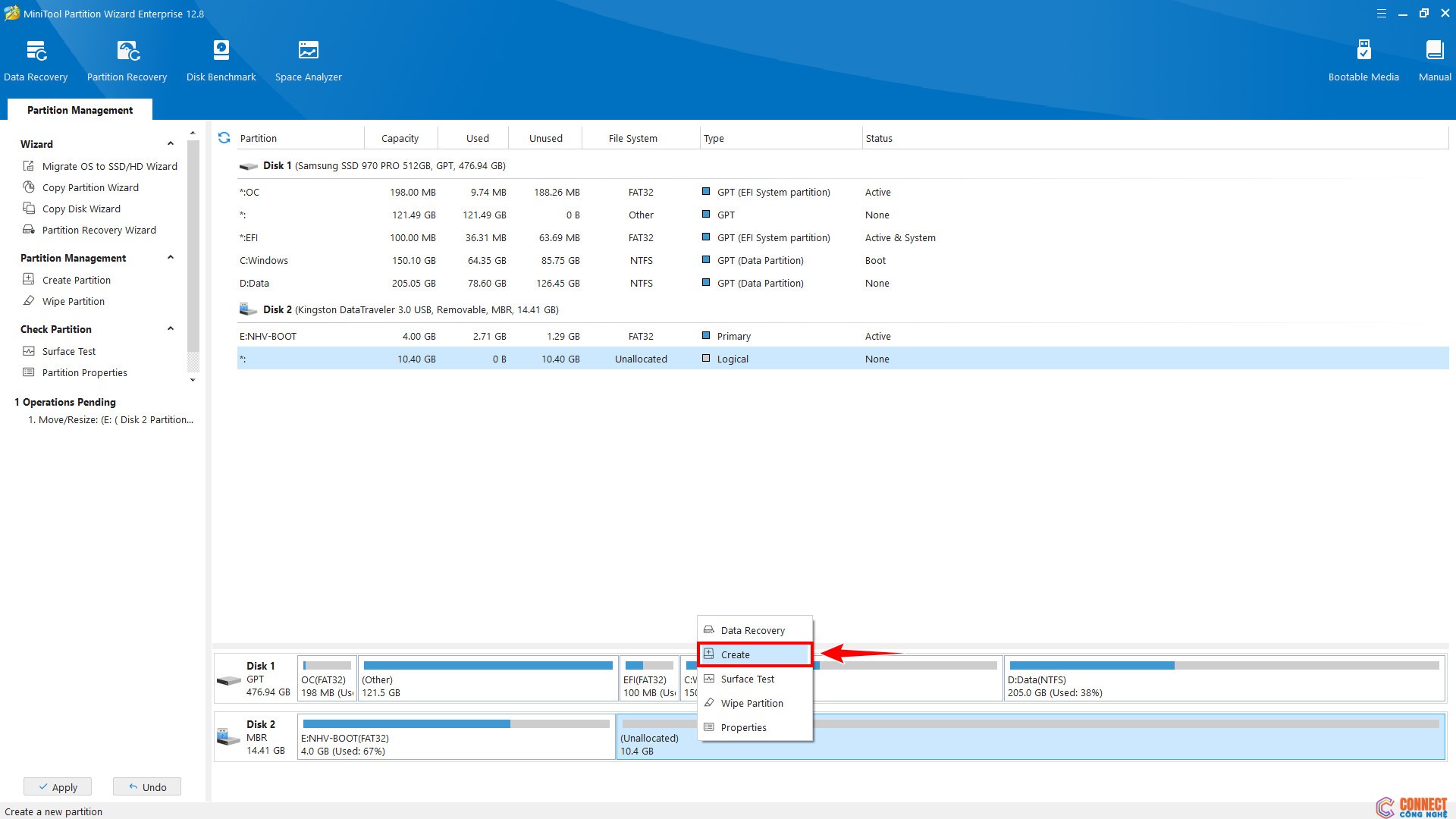Collapse the Partition Management sidebar section
The width and height of the screenshot is (1456, 819).
click(171, 258)
